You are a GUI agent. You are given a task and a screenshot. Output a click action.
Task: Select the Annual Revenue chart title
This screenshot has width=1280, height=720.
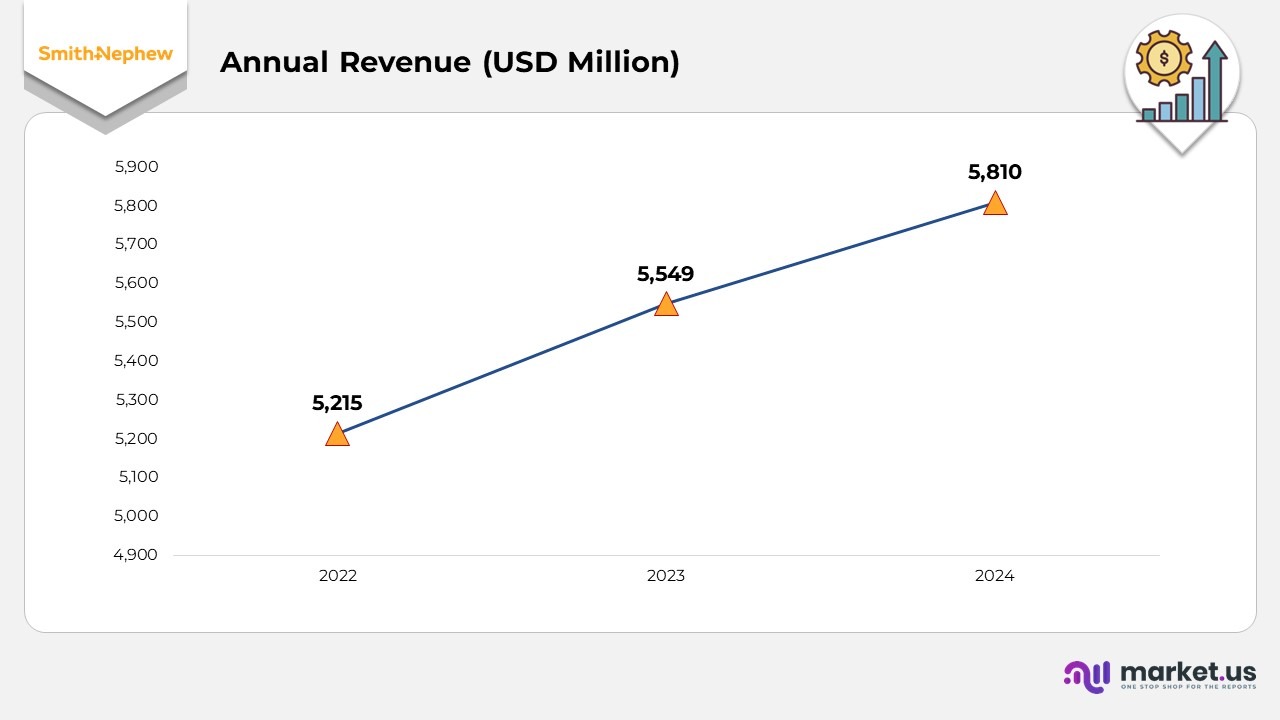pos(449,62)
